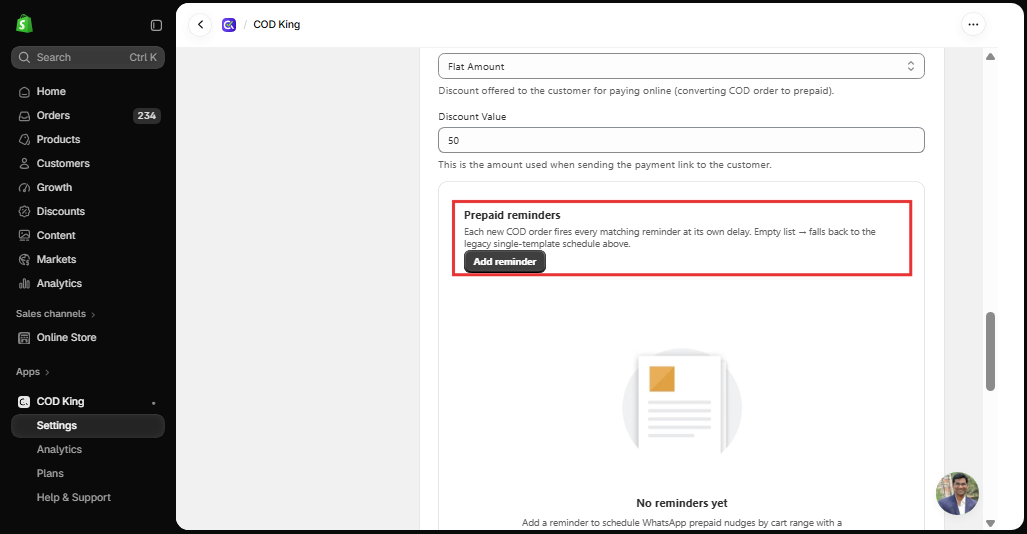Click the Customers person icon
The height and width of the screenshot is (534, 1027).
tap(24, 164)
